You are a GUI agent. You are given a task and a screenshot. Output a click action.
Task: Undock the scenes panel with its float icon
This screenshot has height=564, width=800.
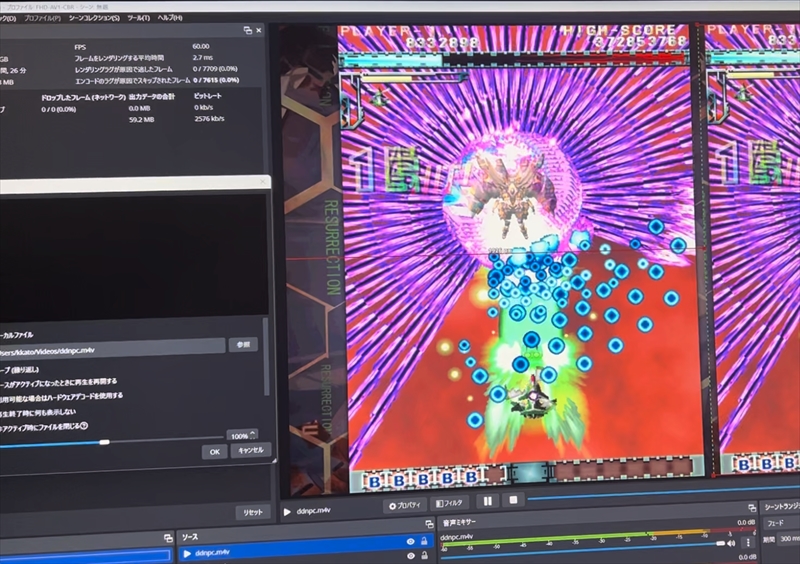(x=168, y=538)
